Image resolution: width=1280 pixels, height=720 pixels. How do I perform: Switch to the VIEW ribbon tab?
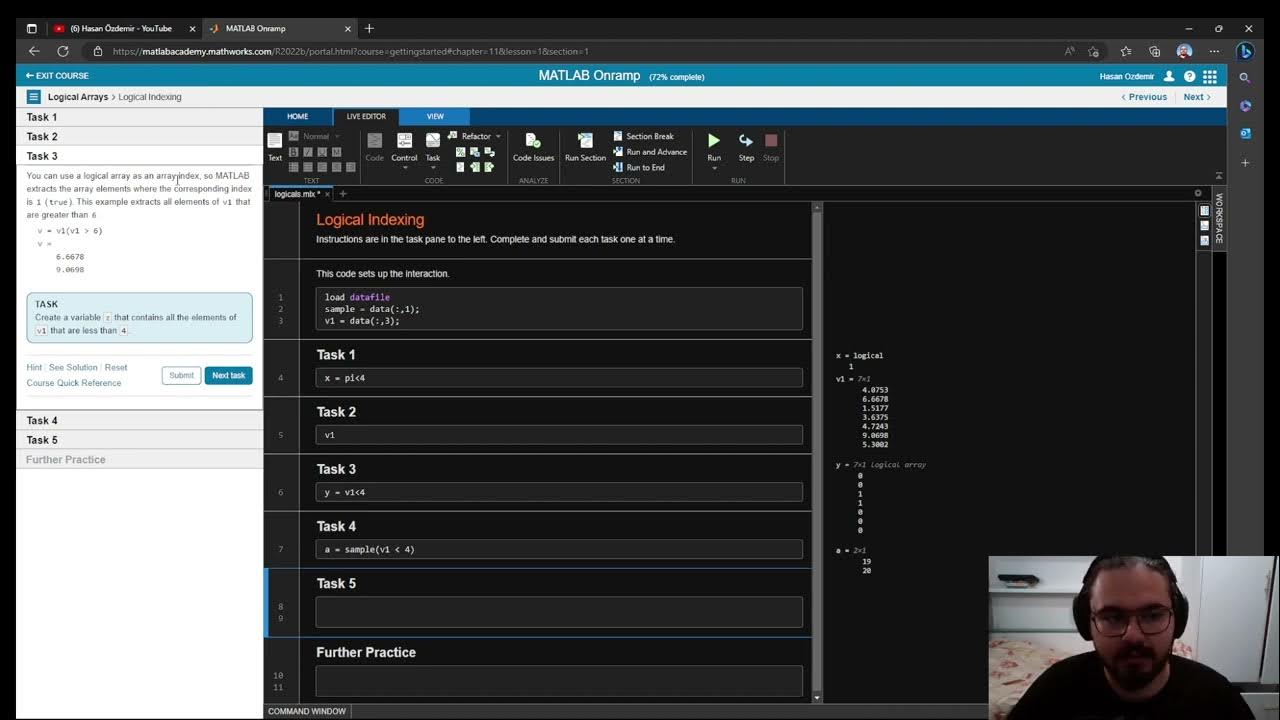coord(435,116)
